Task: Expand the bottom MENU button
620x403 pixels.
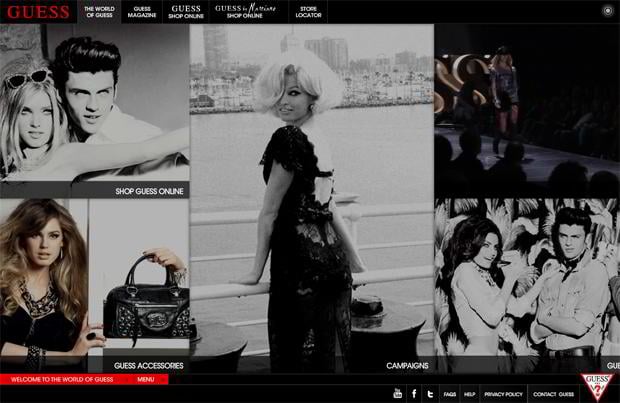Action: coord(145,380)
